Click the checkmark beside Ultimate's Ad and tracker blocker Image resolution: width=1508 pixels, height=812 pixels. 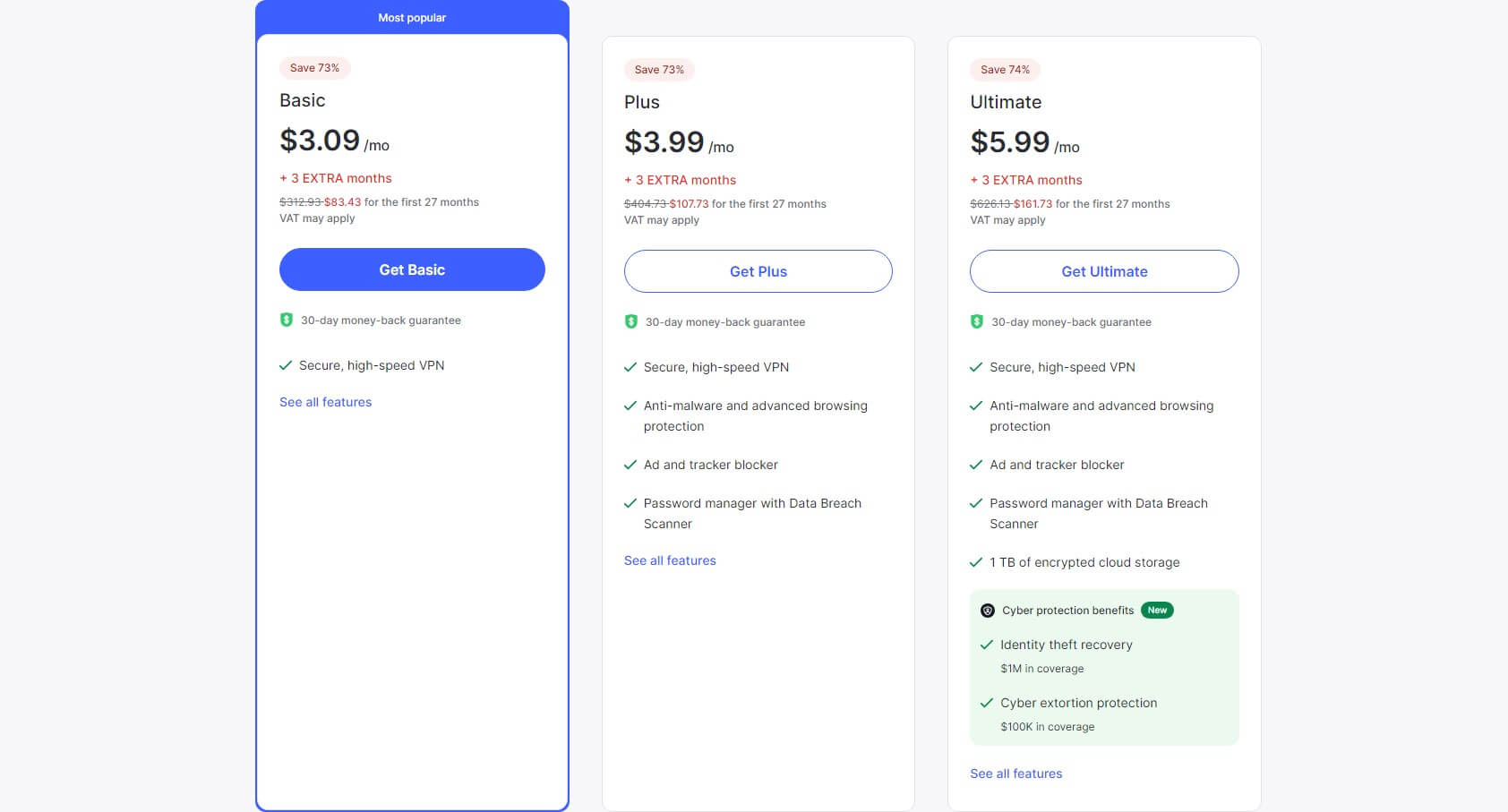coord(976,465)
